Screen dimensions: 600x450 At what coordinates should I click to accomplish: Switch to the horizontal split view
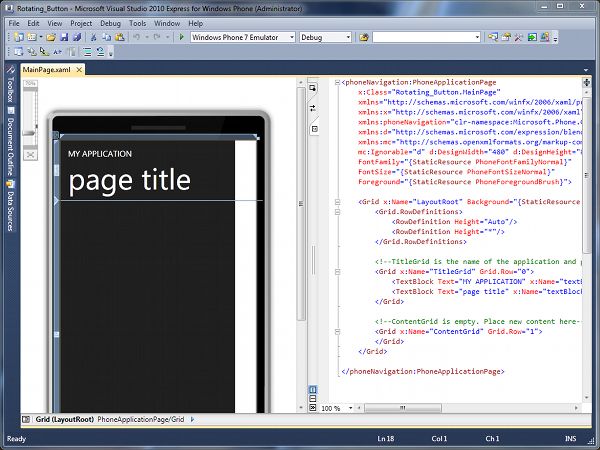point(313,399)
